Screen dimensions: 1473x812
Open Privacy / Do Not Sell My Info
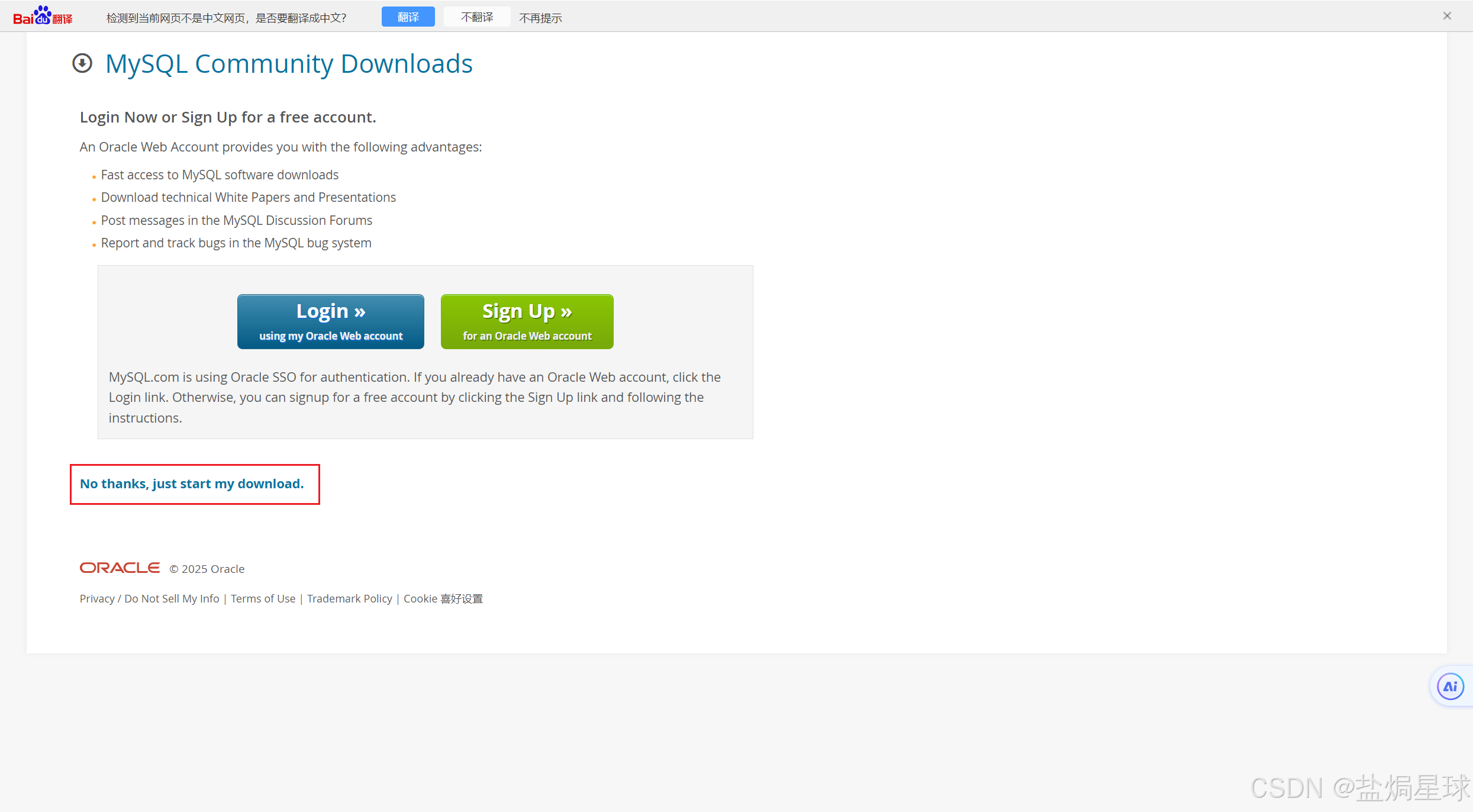tap(150, 599)
